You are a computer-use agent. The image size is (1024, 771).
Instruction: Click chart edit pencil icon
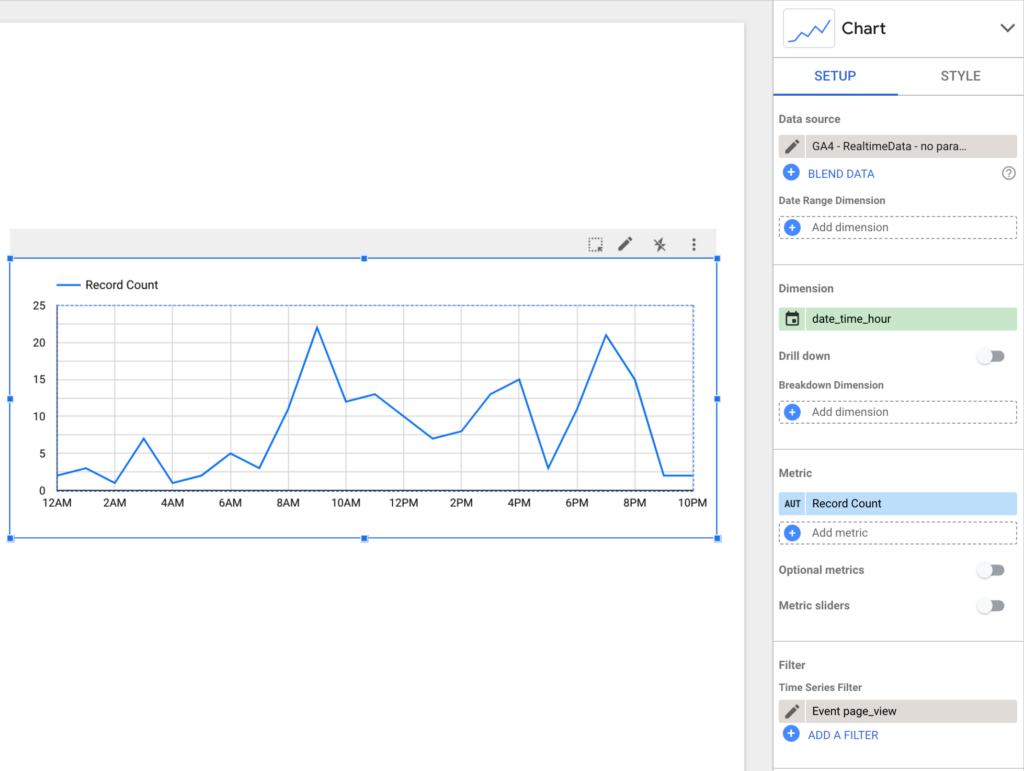pos(625,244)
